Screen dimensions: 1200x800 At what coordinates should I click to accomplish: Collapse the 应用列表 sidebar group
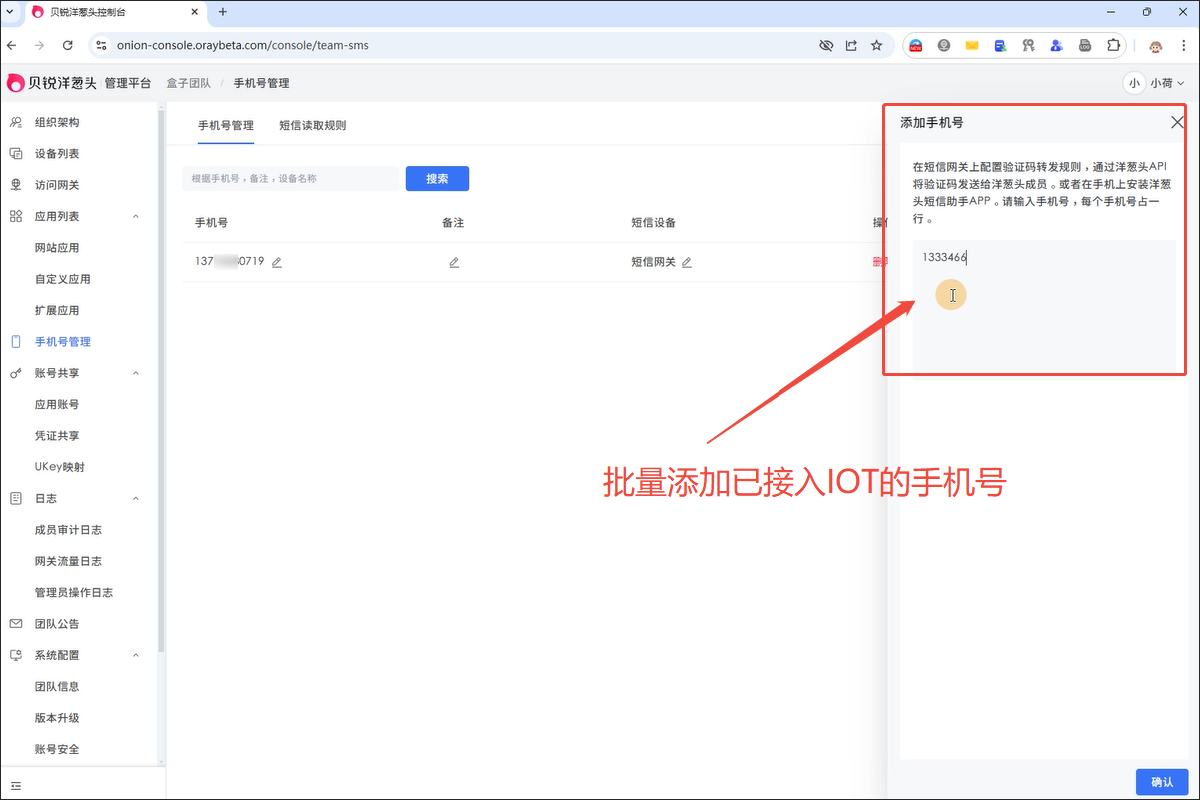136,216
